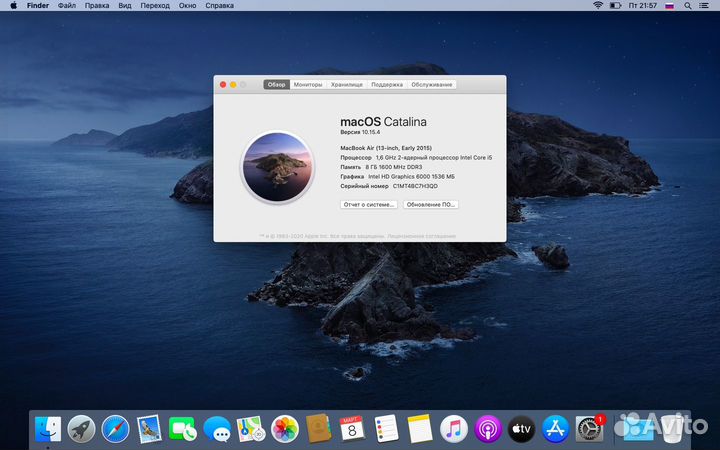Select the Обзор tab

276,84
